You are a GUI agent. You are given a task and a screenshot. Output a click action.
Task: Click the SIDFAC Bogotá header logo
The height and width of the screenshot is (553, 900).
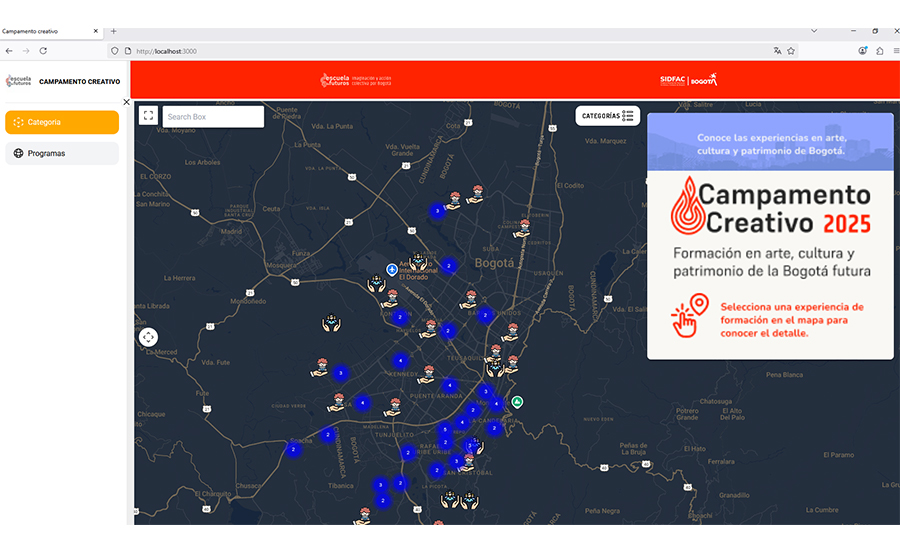[x=688, y=80]
